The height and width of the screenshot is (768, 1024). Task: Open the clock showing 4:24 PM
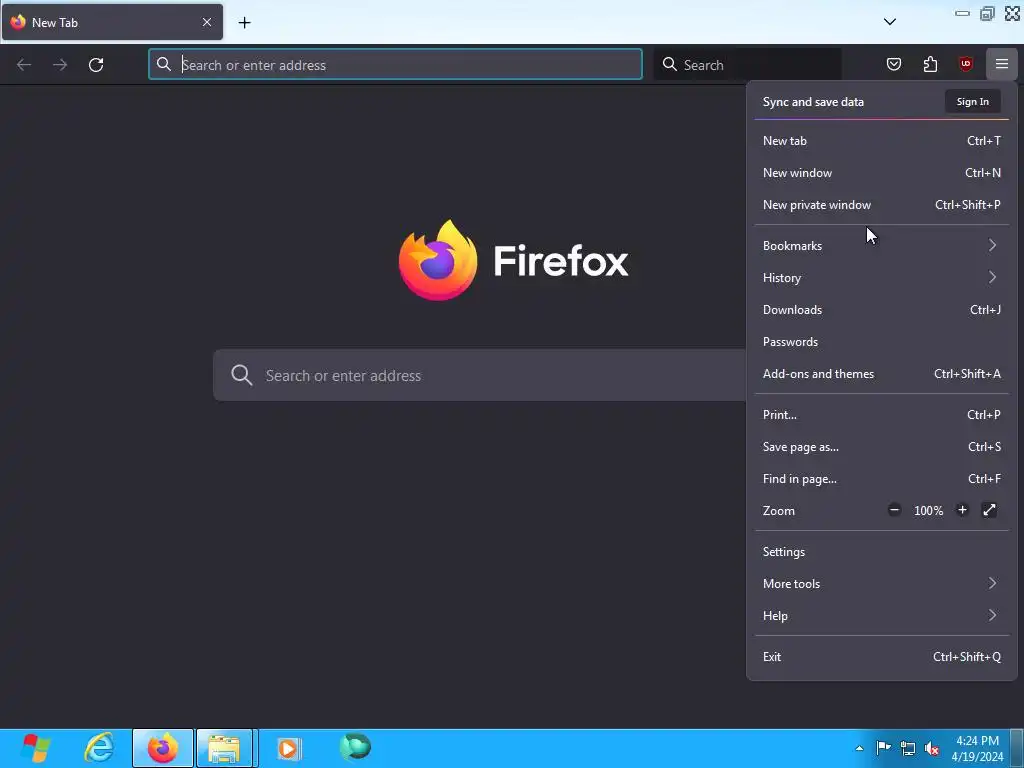[x=977, y=748]
